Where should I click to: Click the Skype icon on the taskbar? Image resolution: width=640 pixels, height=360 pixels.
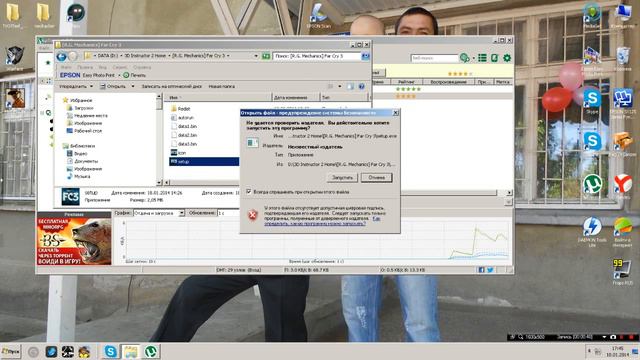pos(110,351)
